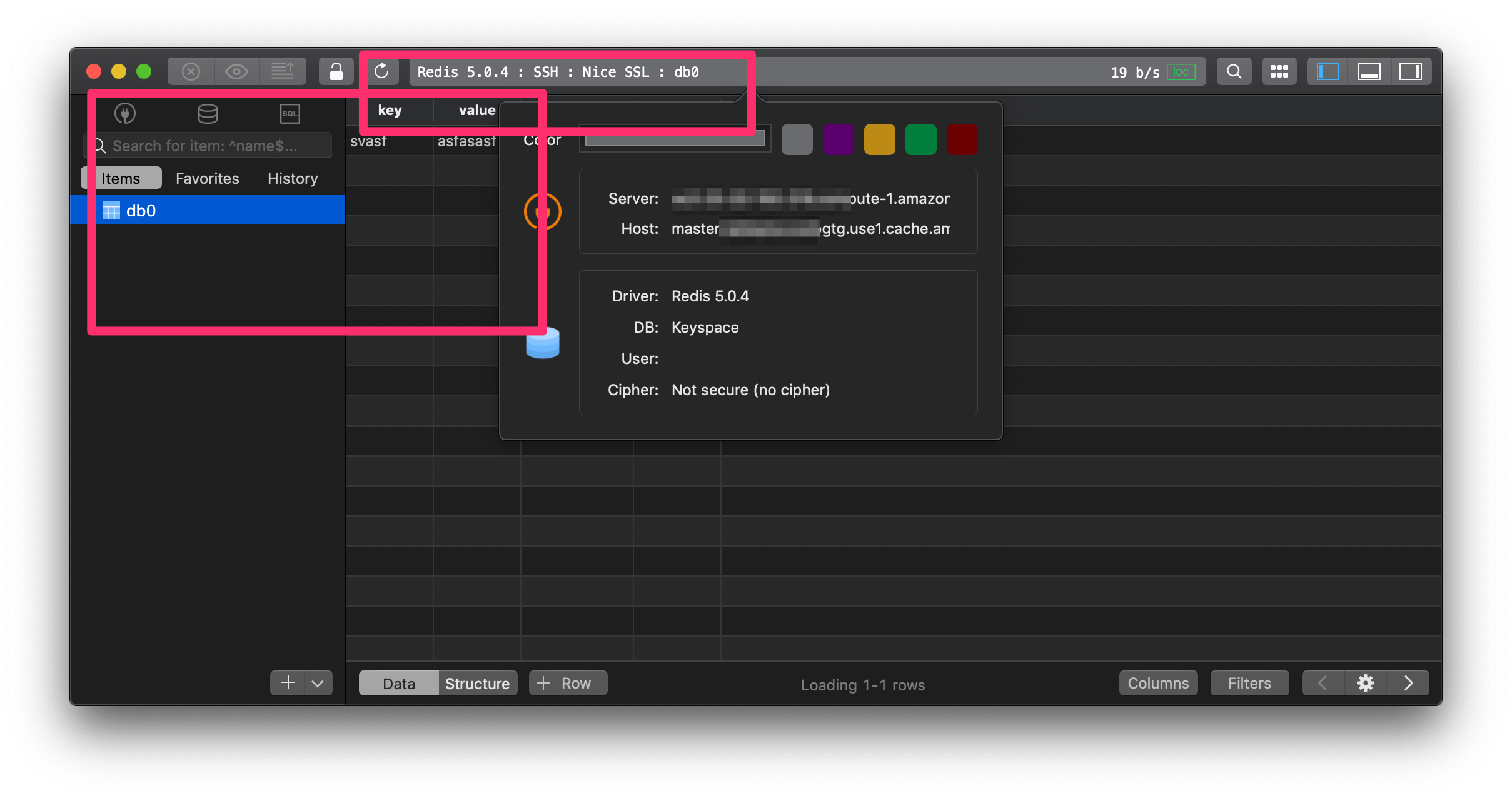Expand the new item chevron near plus button
Screen dimensions: 1512x798
click(x=318, y=683)
